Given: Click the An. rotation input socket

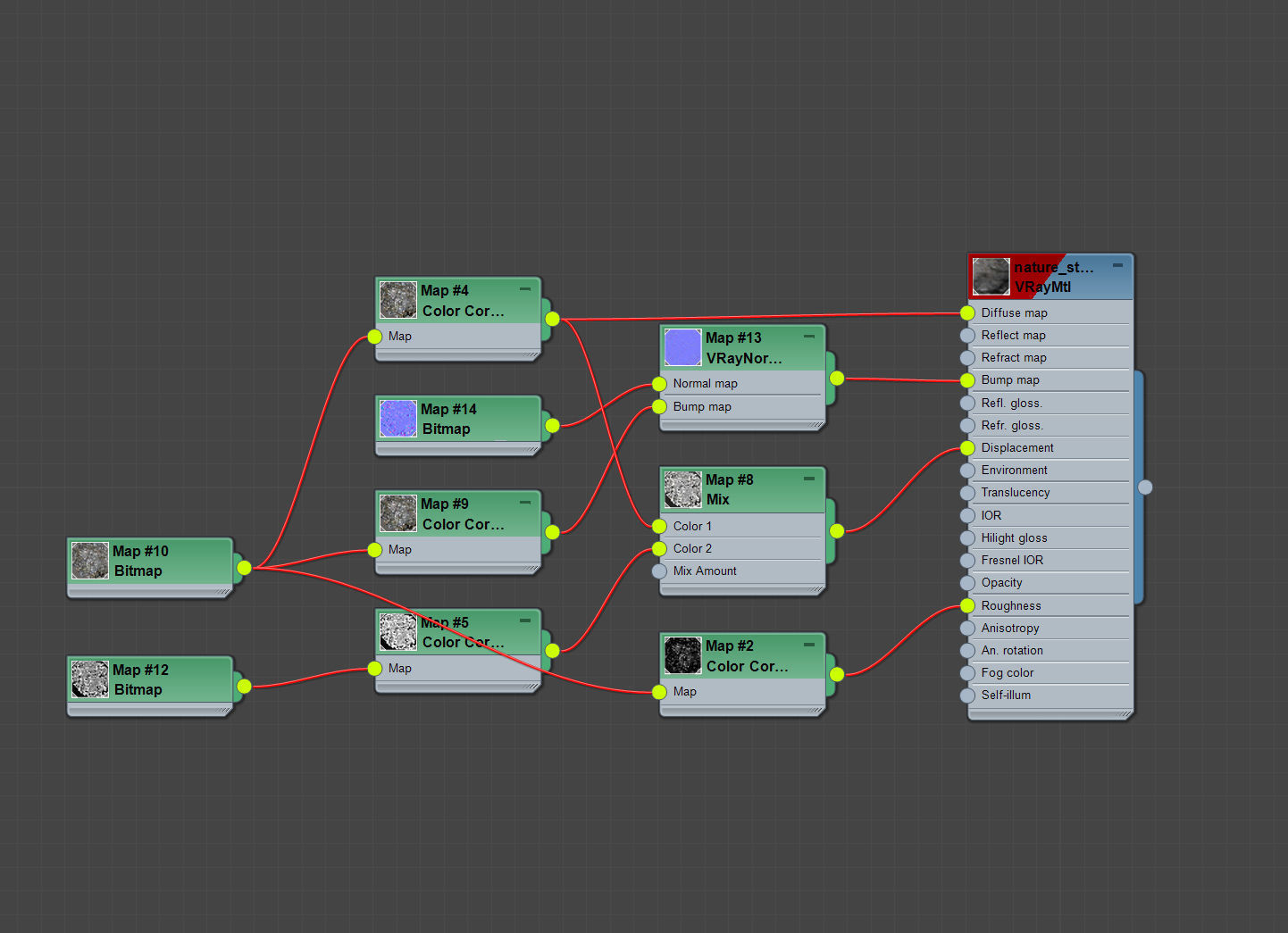Looking at the screenshot, I should coord(967,651).
